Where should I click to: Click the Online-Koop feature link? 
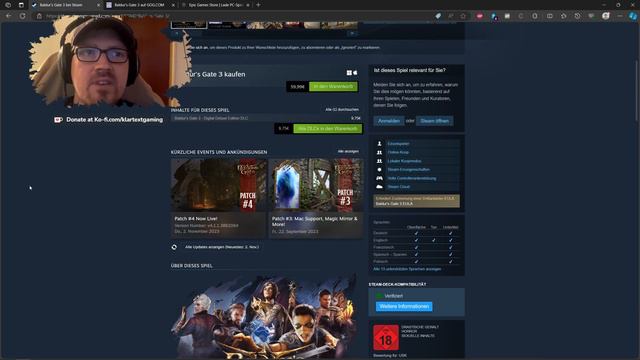click(398, 152)
